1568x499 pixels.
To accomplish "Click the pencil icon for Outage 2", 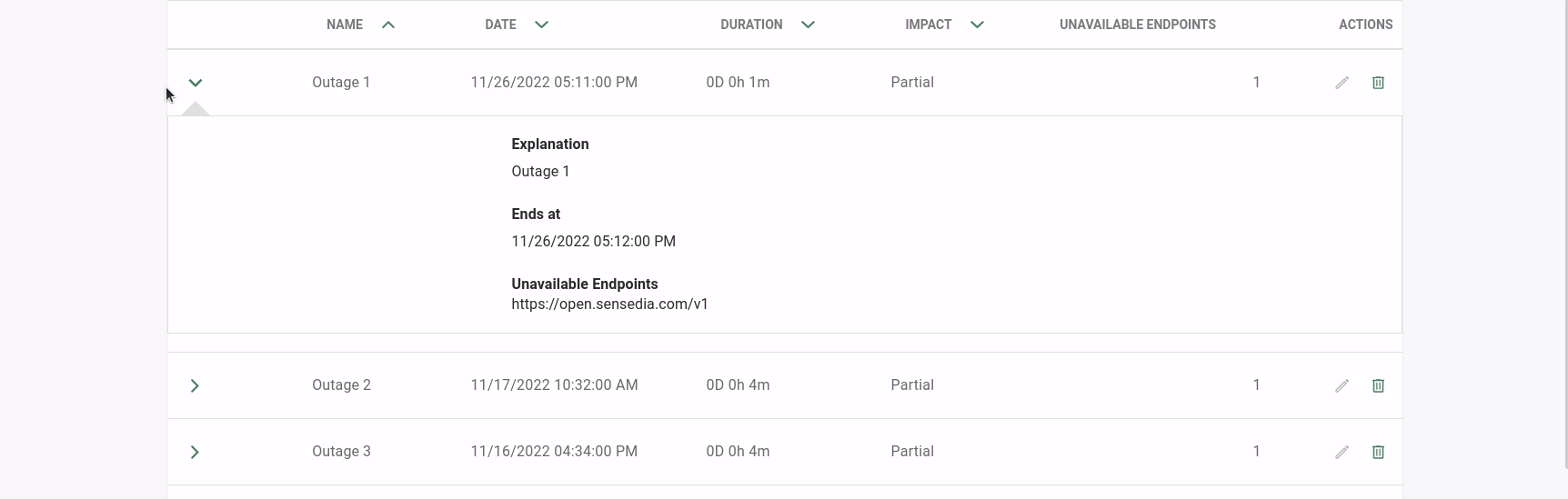I will 1342,385.
